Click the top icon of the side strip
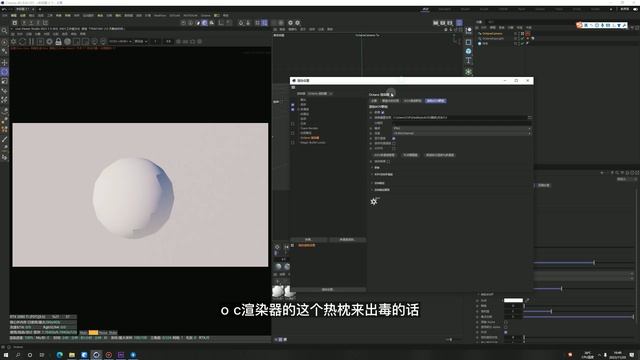 468,31
